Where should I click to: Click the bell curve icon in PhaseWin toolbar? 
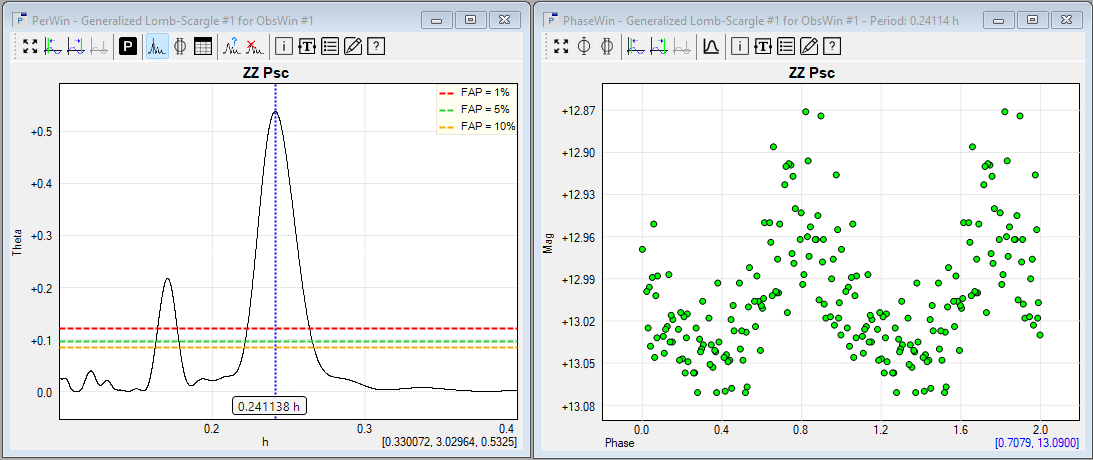coord(711,46)
